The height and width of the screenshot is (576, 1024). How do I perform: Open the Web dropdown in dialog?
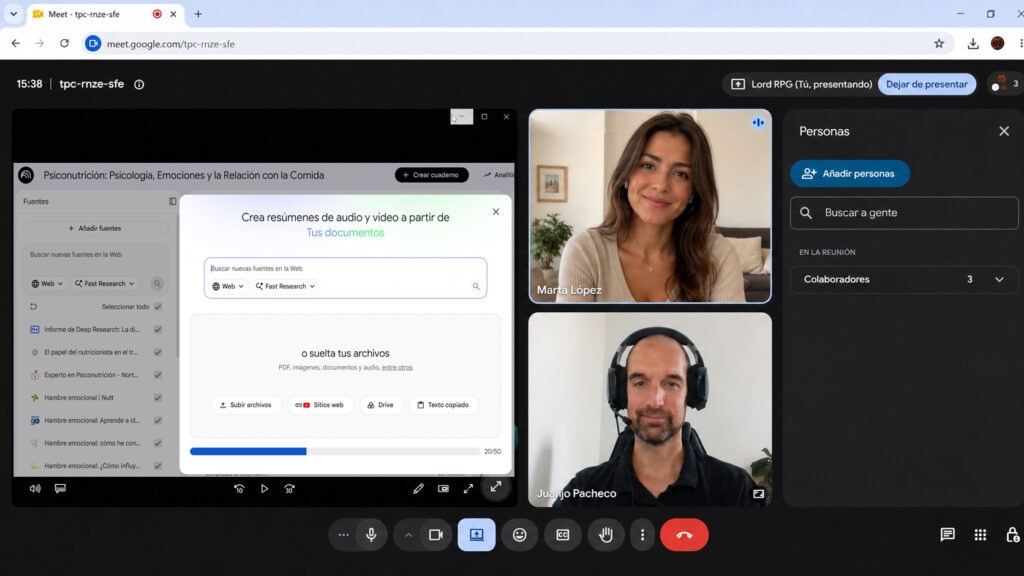(x=227, y=286)
